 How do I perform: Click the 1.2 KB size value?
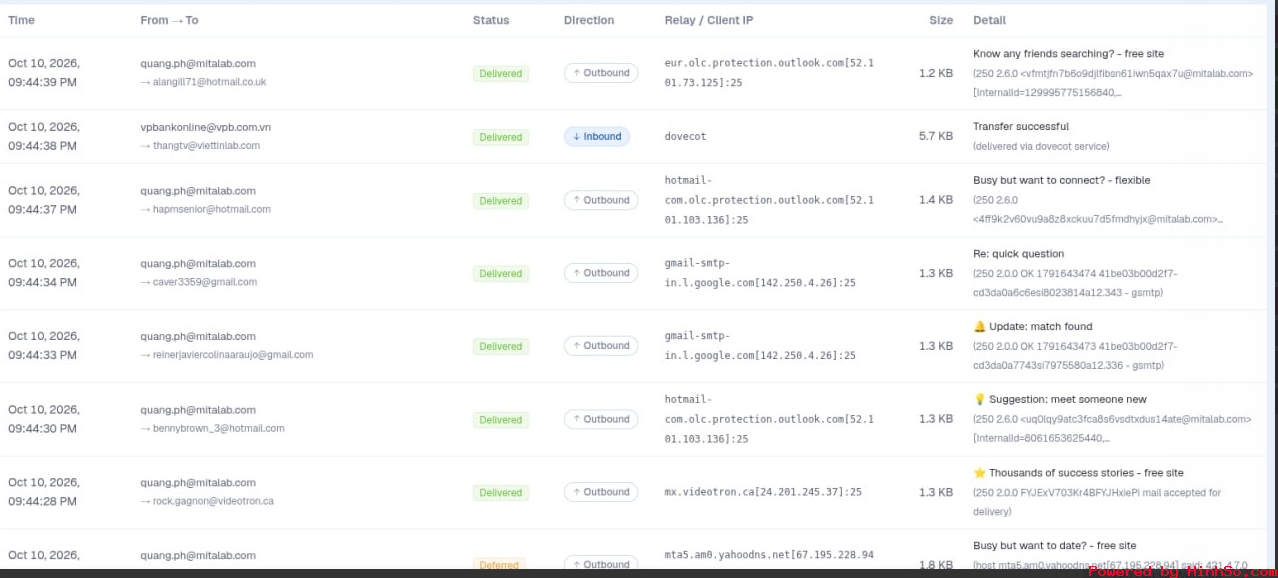(936, 73)
